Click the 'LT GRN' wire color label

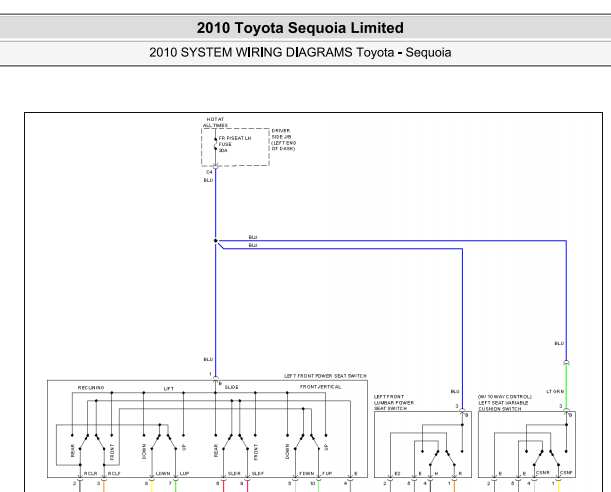coord(555,391)
